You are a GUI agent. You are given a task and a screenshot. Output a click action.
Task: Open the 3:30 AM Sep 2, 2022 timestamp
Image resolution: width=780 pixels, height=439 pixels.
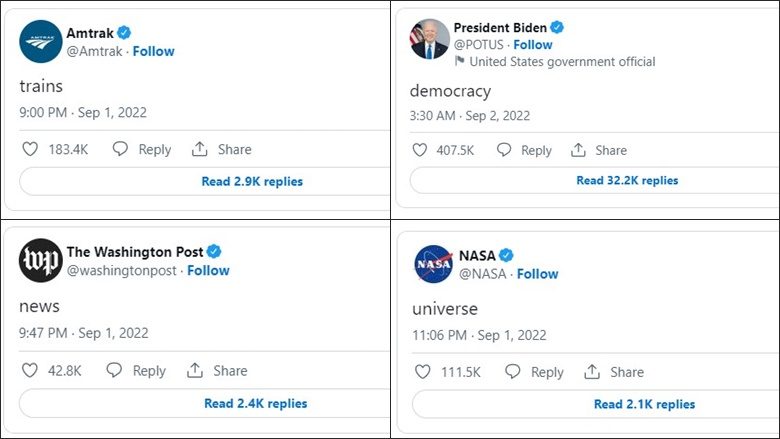(470, 116)
